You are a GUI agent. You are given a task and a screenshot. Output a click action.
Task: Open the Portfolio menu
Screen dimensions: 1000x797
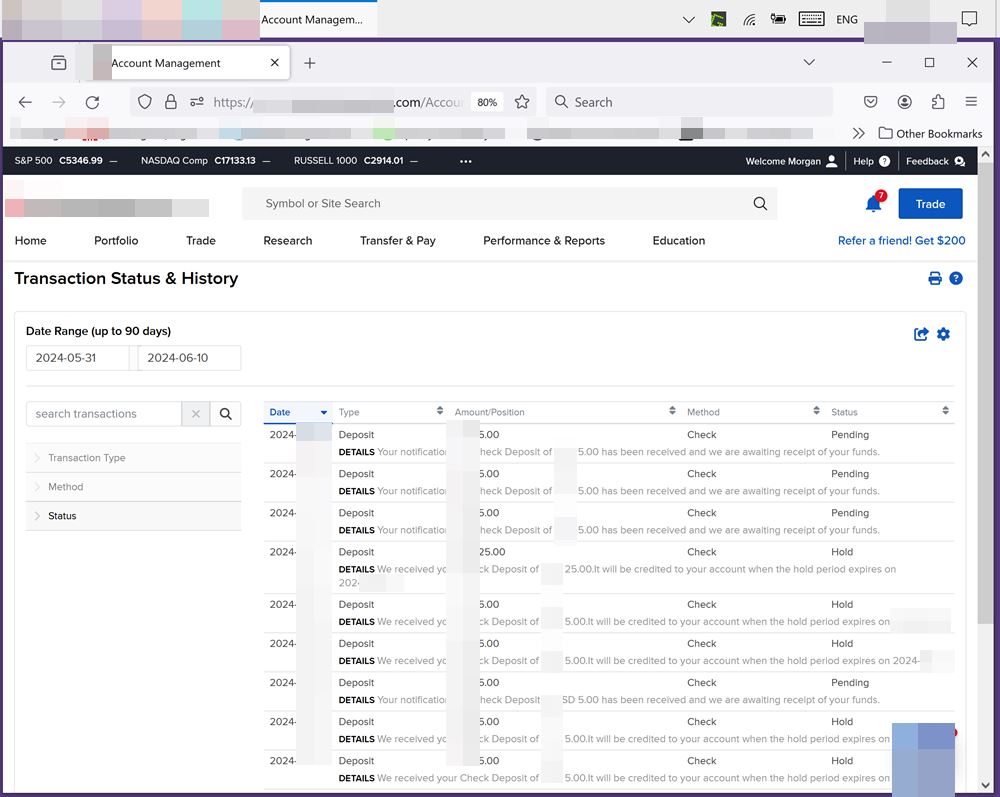pos(116,240)
